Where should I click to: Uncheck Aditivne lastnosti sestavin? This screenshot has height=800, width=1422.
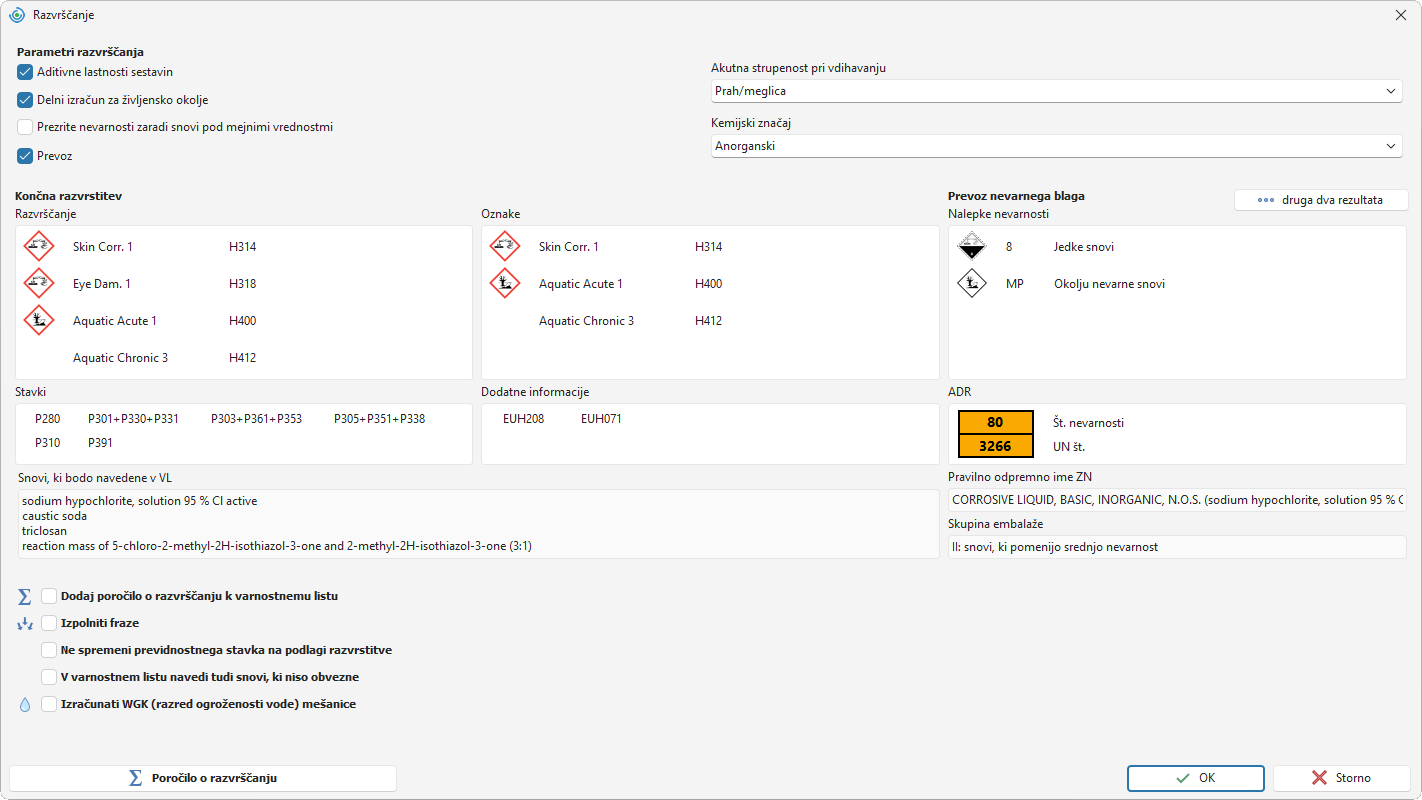tap(25, 72)
